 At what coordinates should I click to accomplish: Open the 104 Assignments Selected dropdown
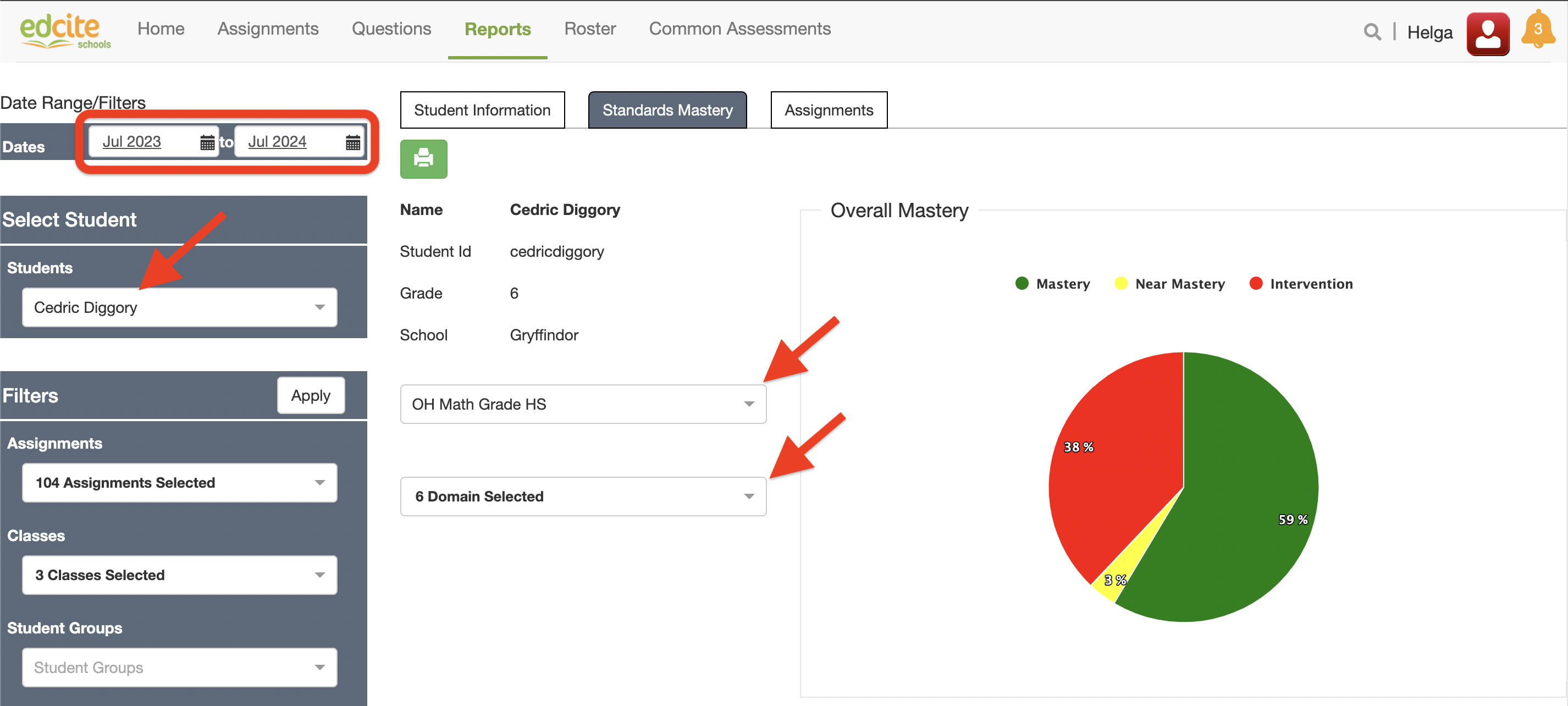pyautogui.click(x=180, y=483)
